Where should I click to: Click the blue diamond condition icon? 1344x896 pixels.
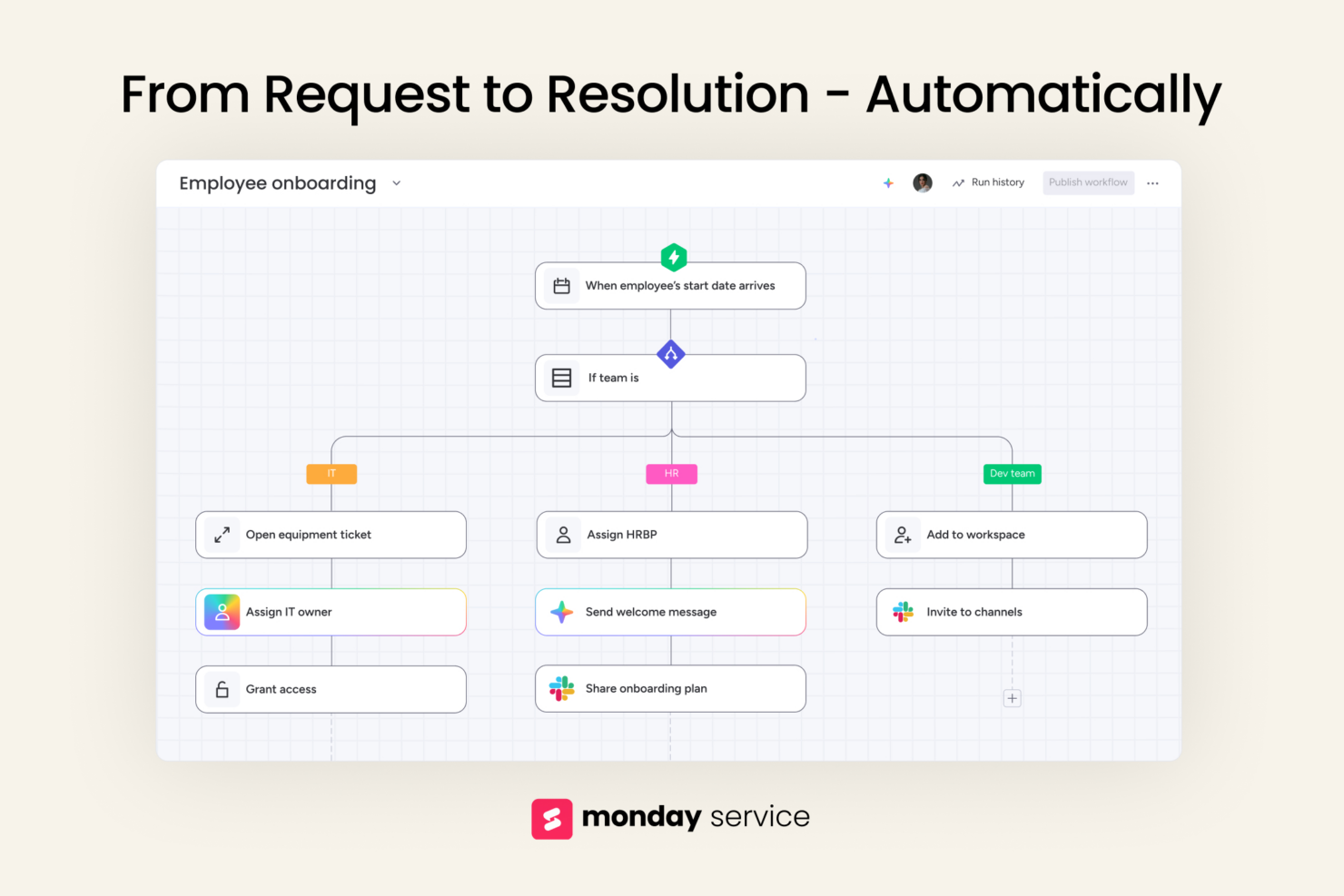pyautogui.click(x=671, y=354)
